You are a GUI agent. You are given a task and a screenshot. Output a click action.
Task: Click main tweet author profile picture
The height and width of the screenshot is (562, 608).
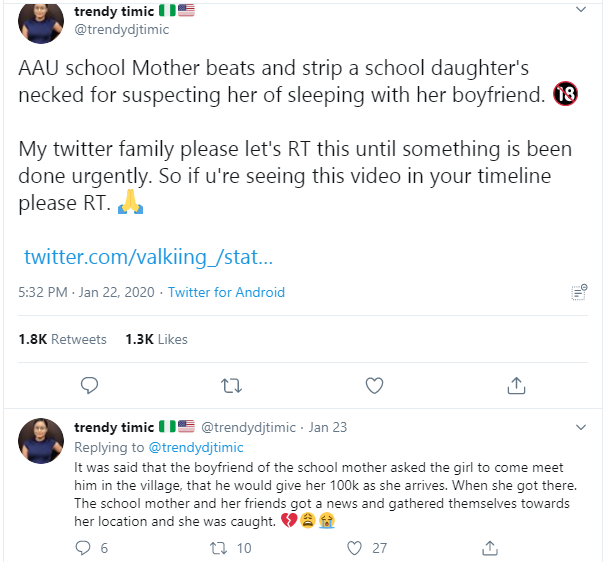42,22
